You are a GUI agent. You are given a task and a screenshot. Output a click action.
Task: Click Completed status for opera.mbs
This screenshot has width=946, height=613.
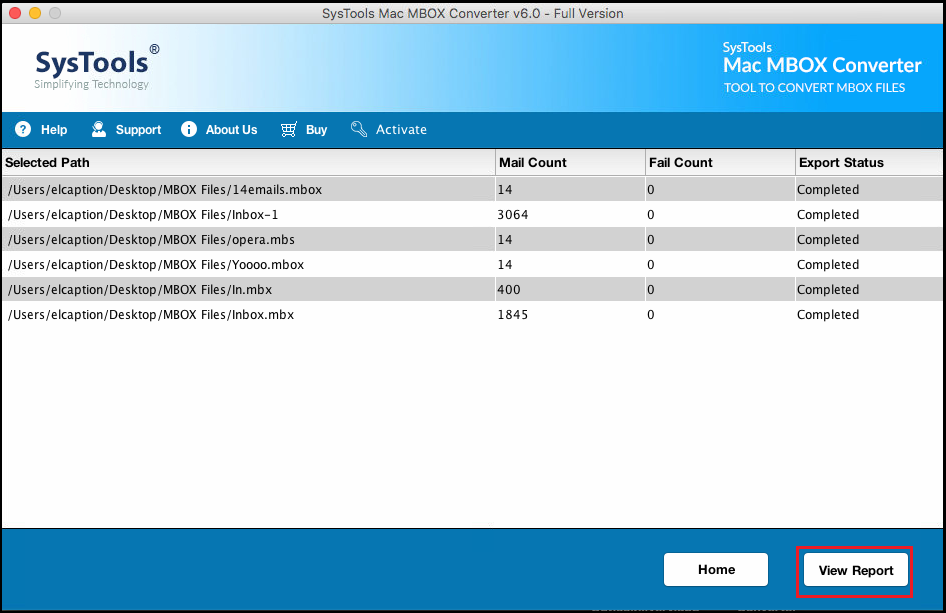coord(828,240)
